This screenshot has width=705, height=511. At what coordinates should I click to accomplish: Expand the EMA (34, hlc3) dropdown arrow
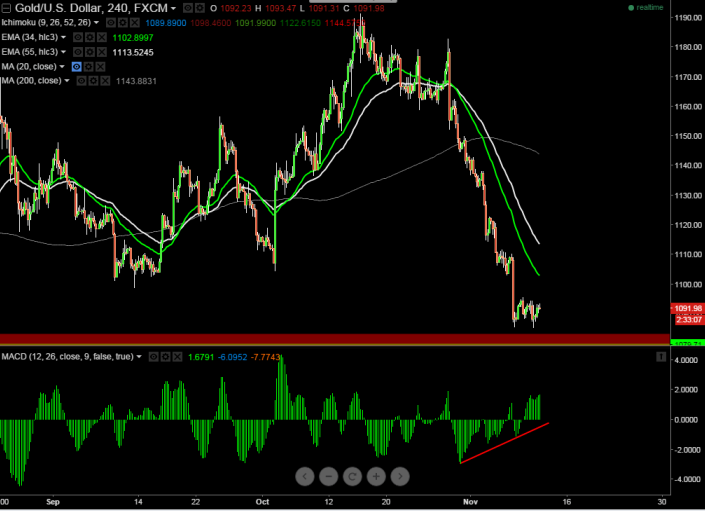(x=63, y=37)
